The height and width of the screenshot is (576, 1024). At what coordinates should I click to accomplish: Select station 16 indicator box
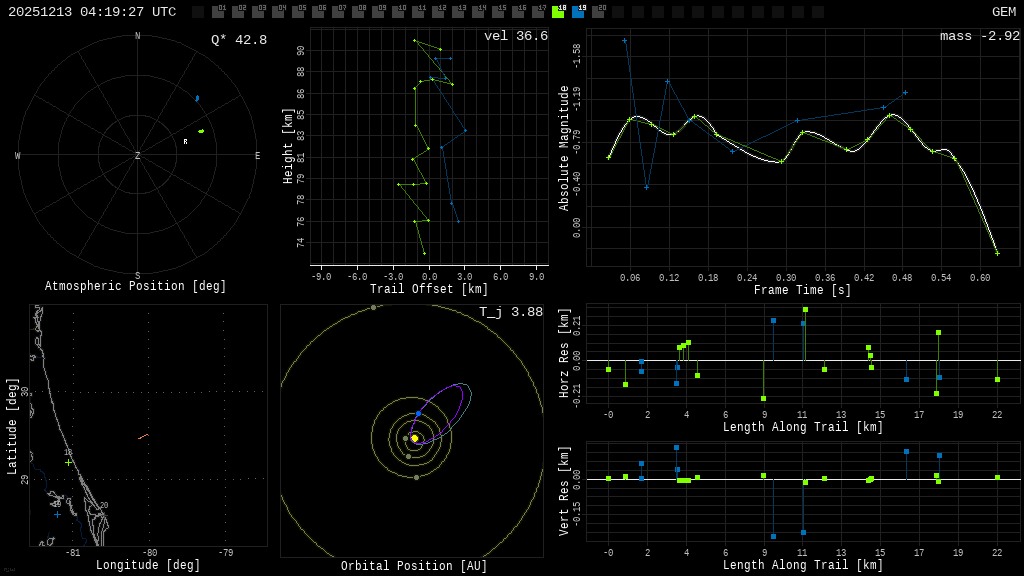tap(518, 12)
